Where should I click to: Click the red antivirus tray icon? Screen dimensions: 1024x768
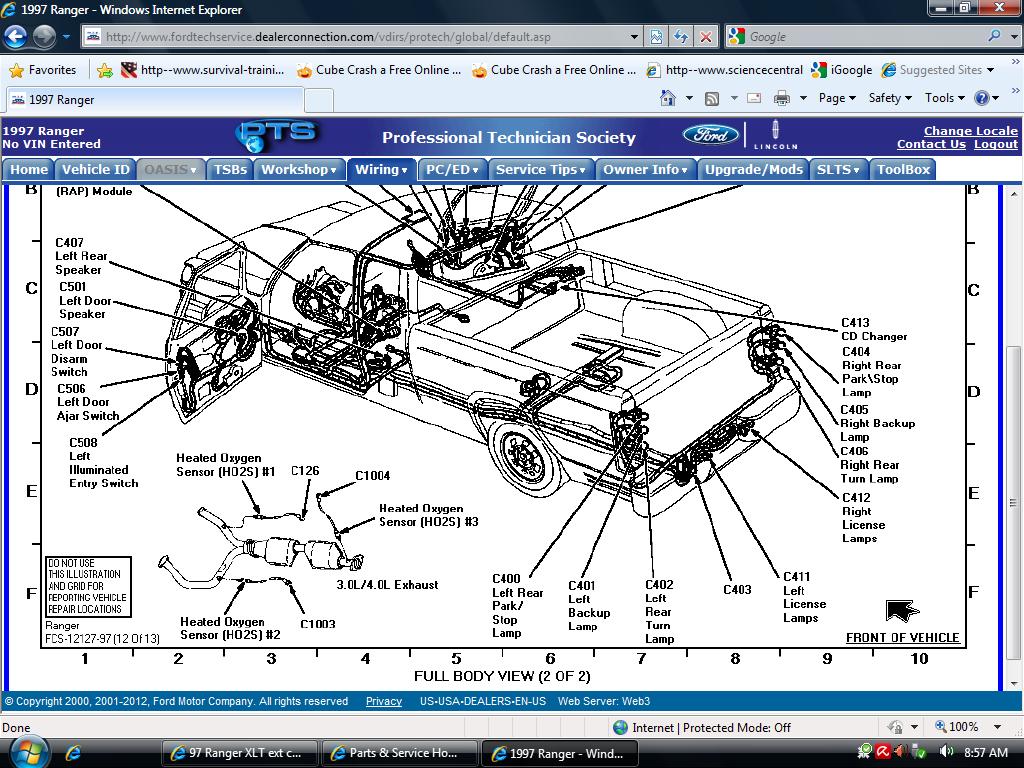883,752
